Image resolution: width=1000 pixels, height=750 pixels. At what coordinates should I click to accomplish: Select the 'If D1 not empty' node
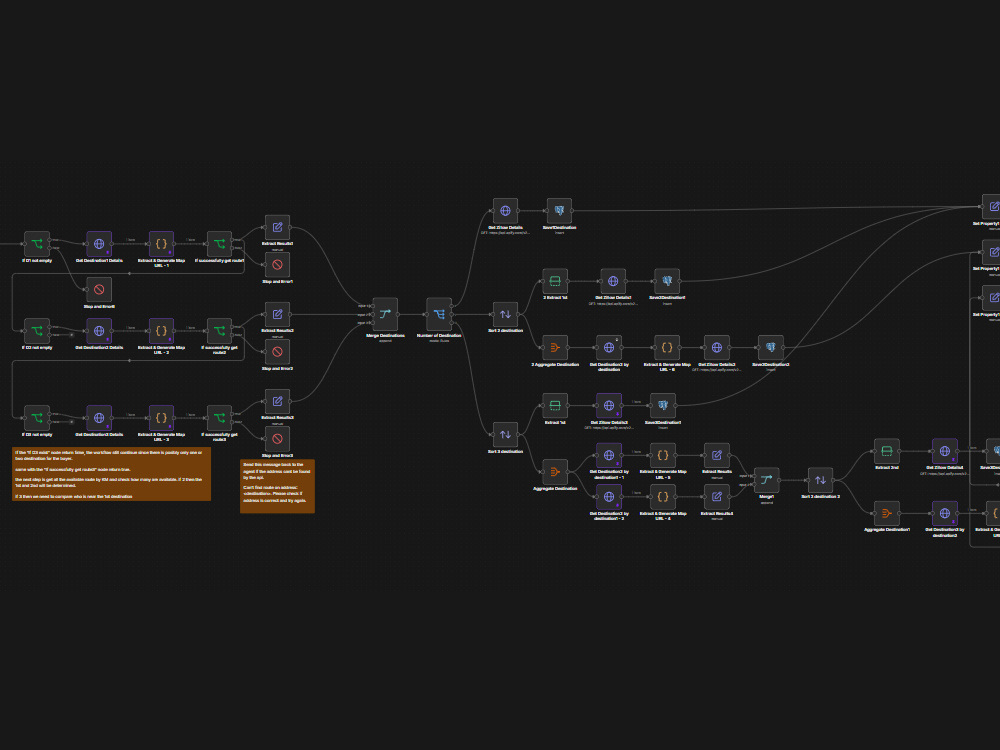click(x=37, y=244)
